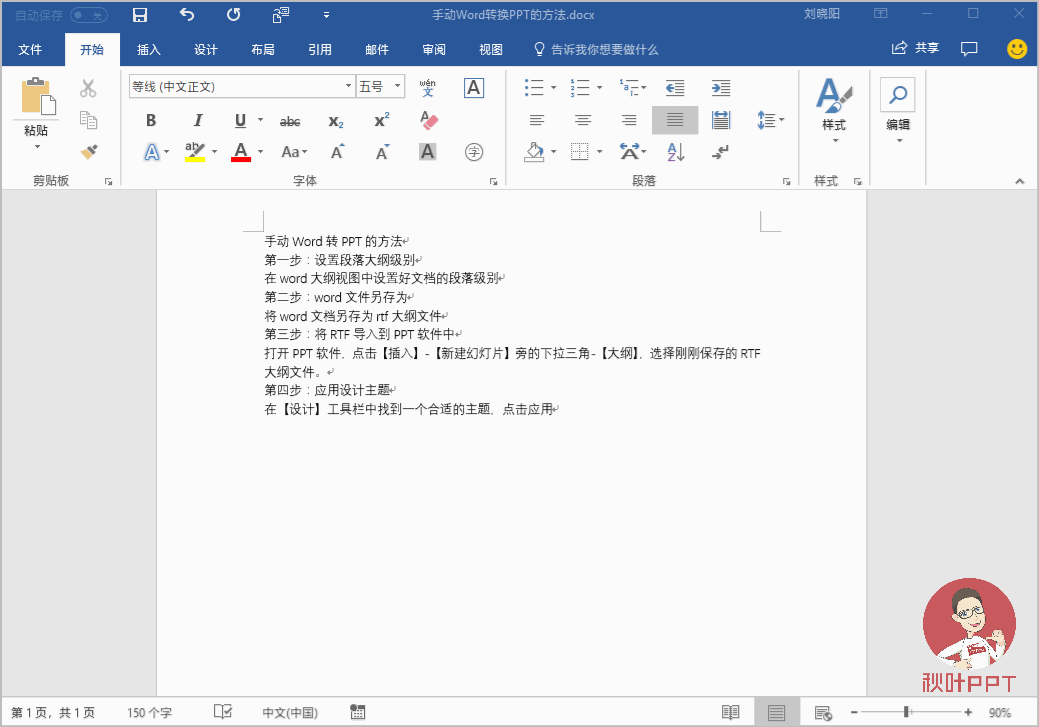Viewport: 1039px width, 727px height.
Task: Switch to the 插入 tab
Action: click(148, 50)
